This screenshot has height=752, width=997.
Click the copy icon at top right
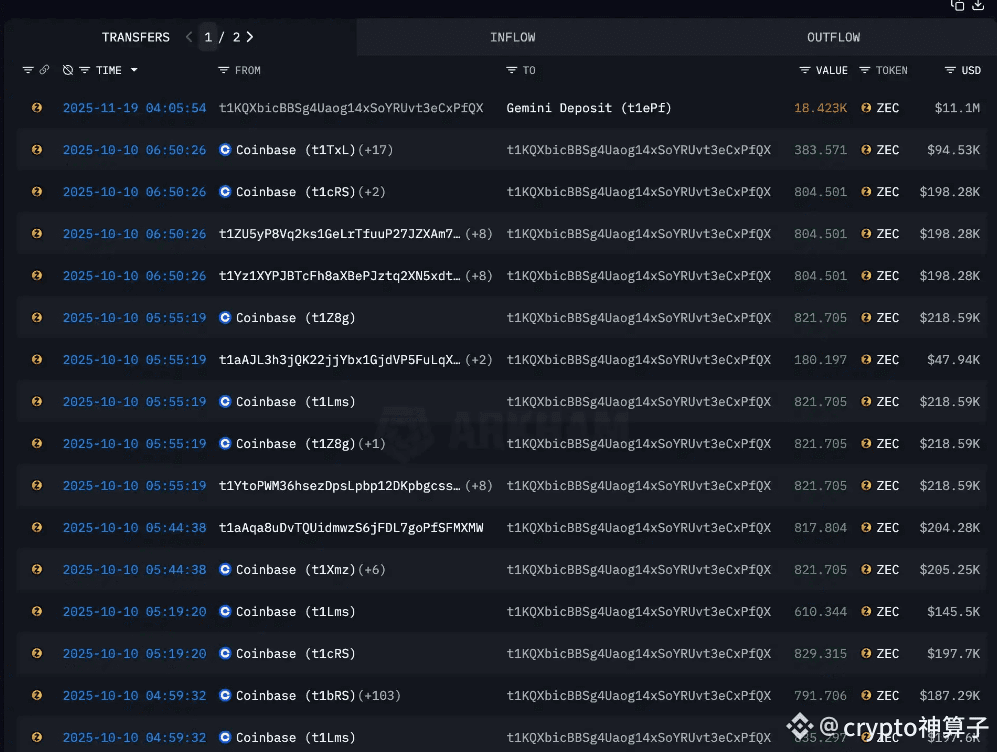coord(957,5)
